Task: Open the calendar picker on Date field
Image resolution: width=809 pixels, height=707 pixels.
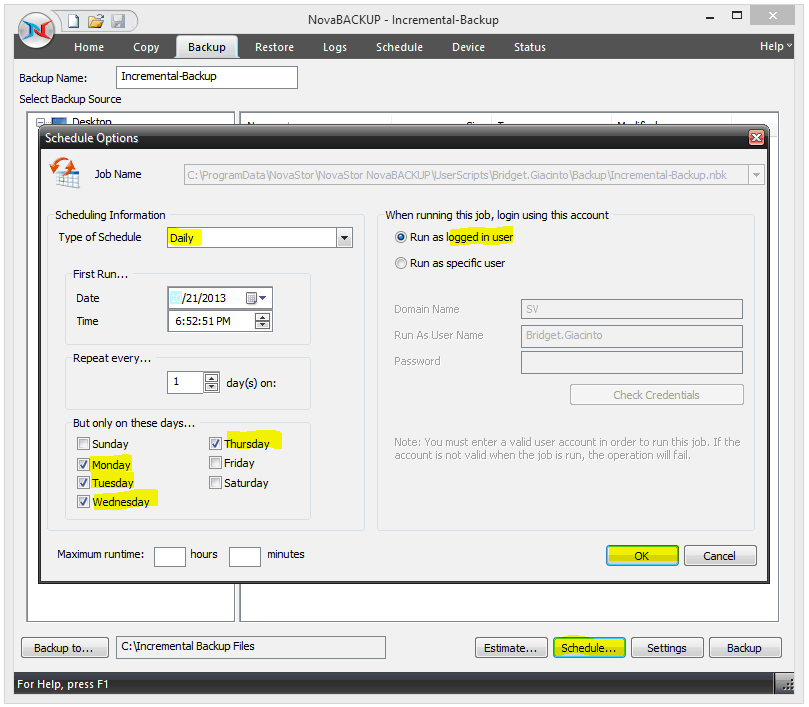Action: pyautogui.click(x=256, y=298)
